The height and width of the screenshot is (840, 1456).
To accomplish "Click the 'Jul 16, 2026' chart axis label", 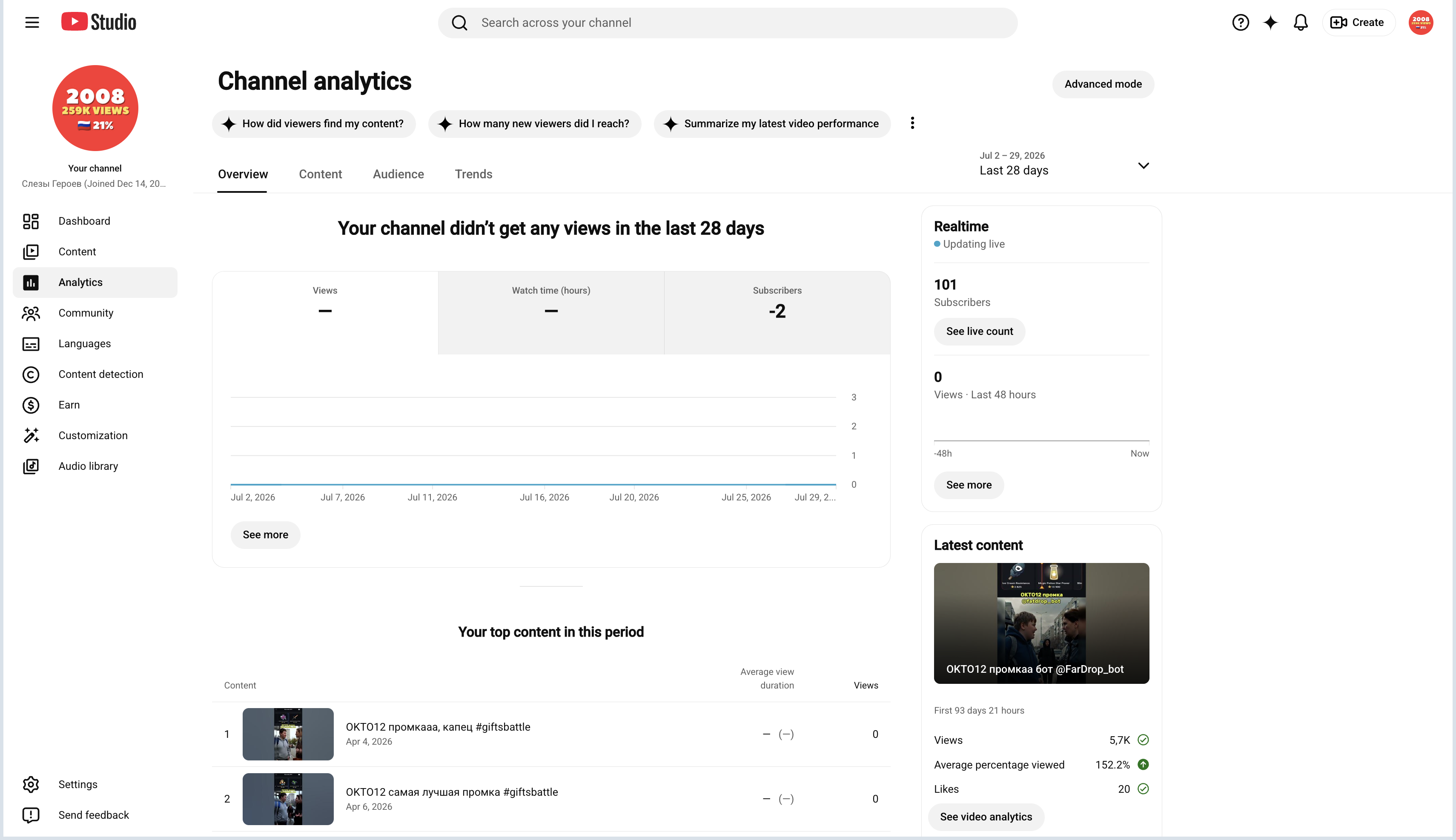I will point(544,497).
